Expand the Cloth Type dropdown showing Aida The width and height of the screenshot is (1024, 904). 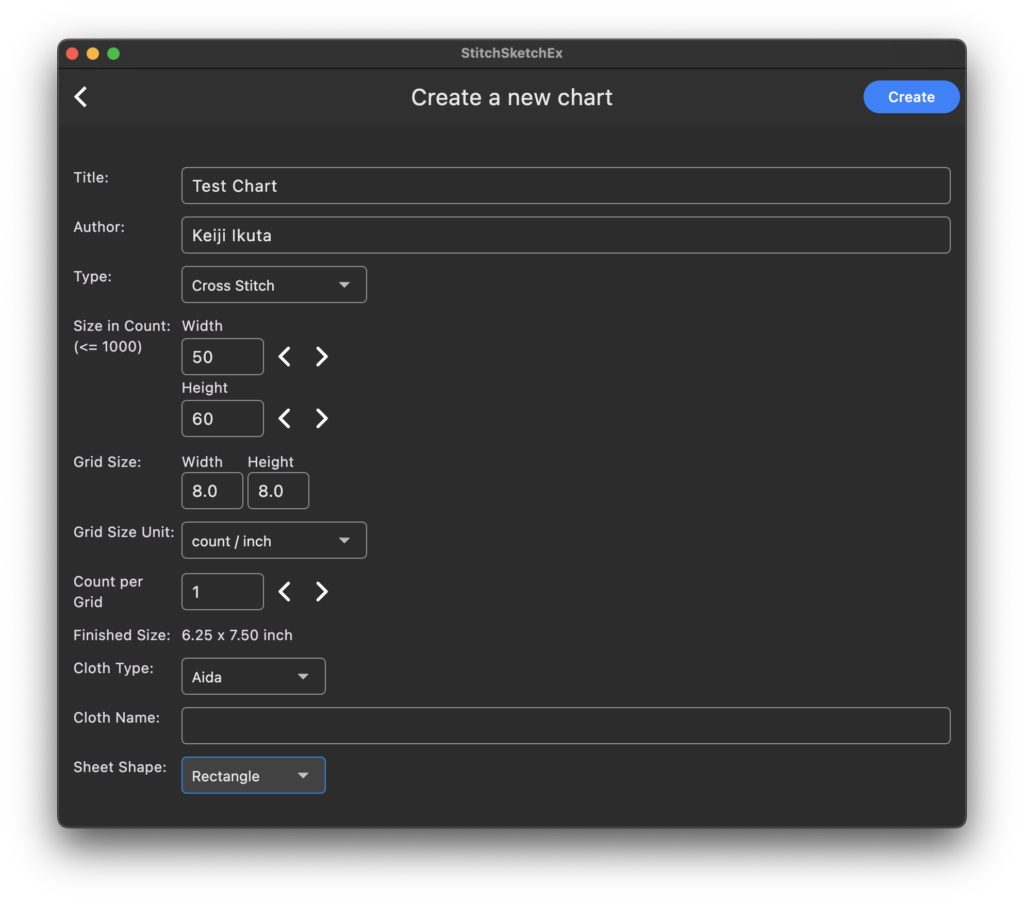pos(253,677)
